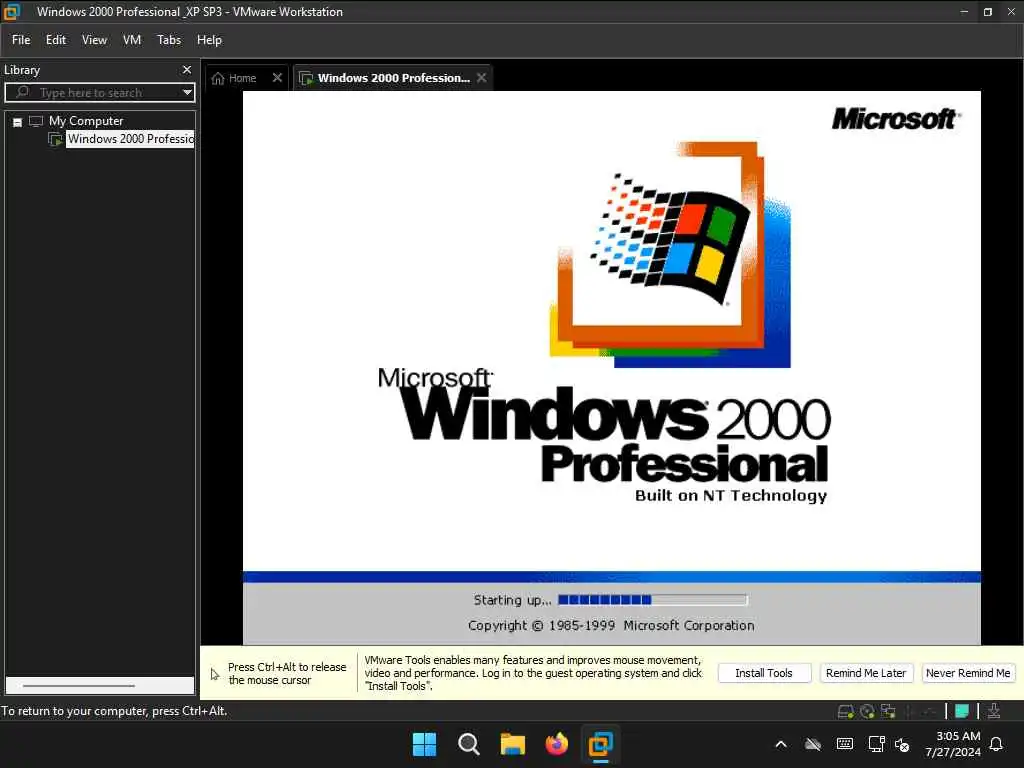The width and height of the screenshot is (1024, 768).
Task: Click VMware Workstation taskbar icon
Action: click(600, 744)
